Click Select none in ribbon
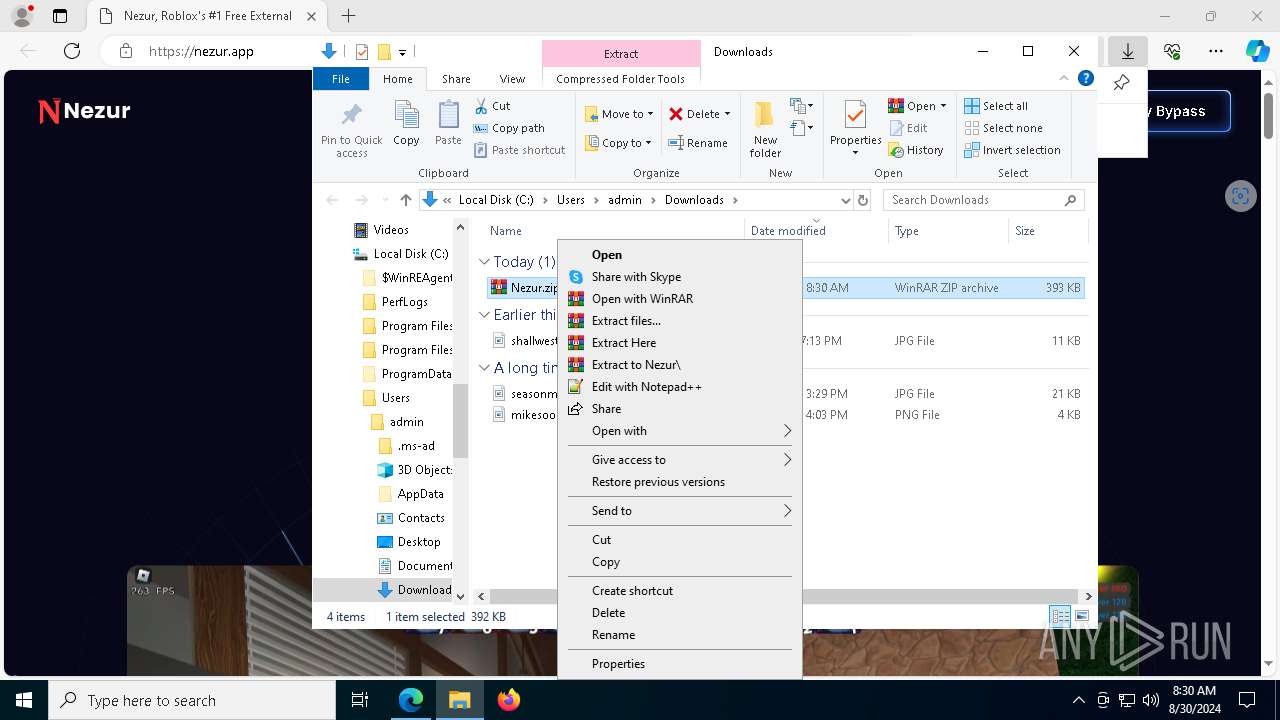This screenshot has width=1280, height=720. tap(1003, 128)
